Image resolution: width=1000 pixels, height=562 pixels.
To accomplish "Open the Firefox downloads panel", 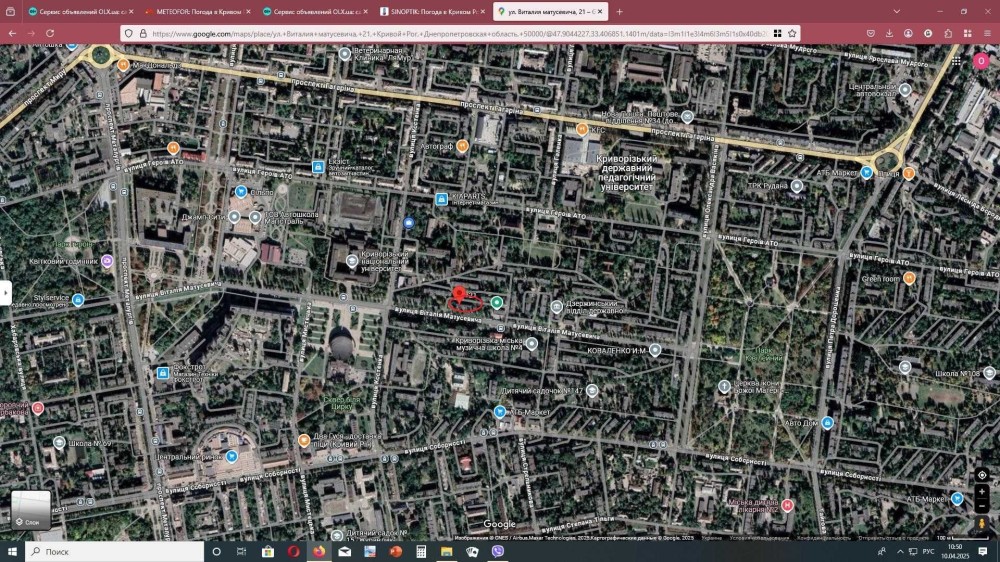I will [x=889, y=33].
